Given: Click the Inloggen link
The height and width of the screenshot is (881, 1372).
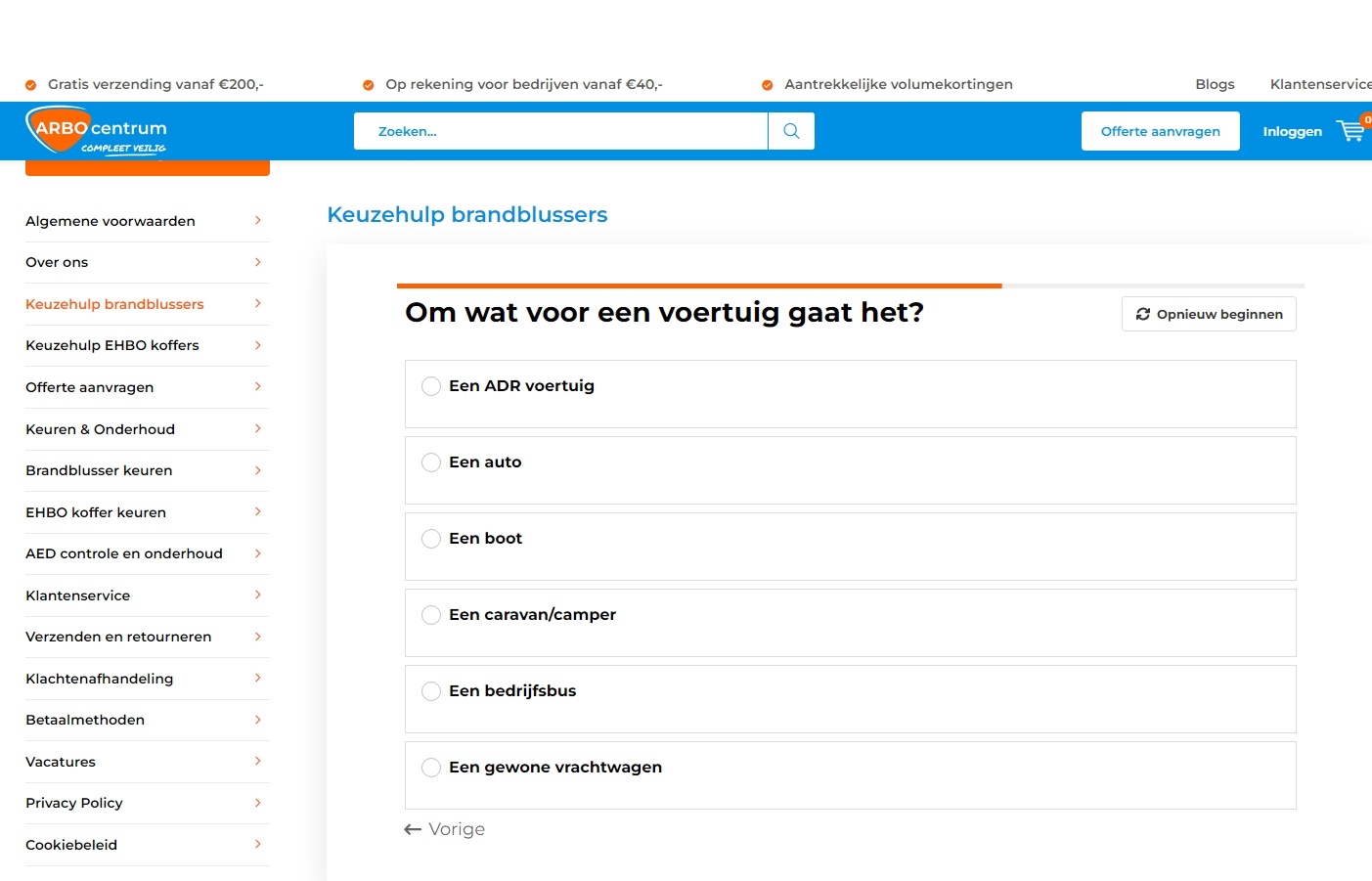Looking at the screenshot, I should [x=1292, y=131].
